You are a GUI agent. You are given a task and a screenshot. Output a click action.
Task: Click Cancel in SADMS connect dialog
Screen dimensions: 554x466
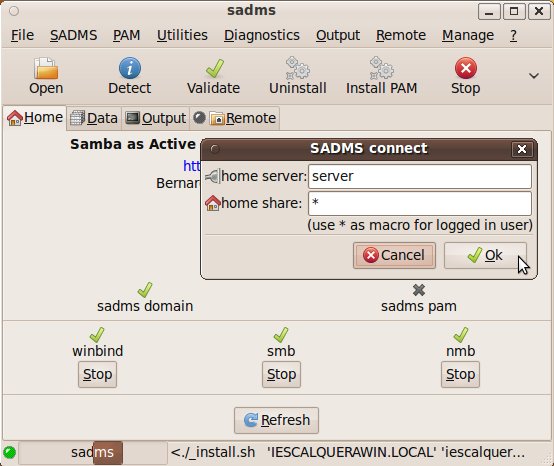pyautogui.click(x=394, y=255)
